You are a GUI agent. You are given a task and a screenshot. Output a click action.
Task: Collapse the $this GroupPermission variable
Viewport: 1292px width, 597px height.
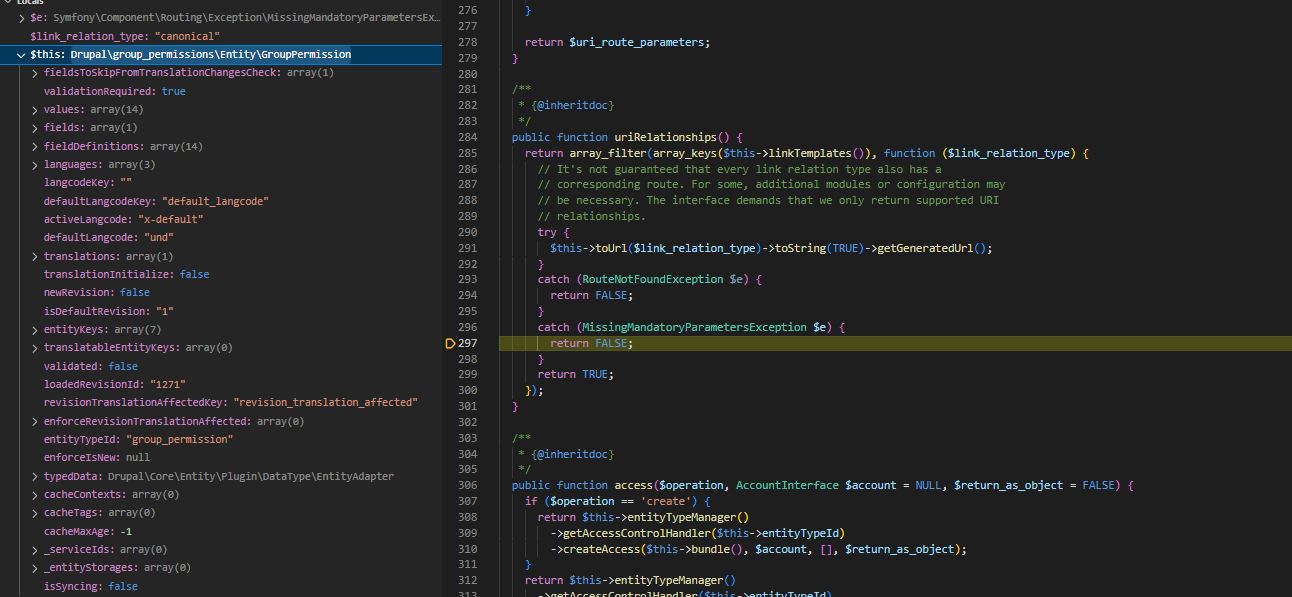tap(22, 54)
